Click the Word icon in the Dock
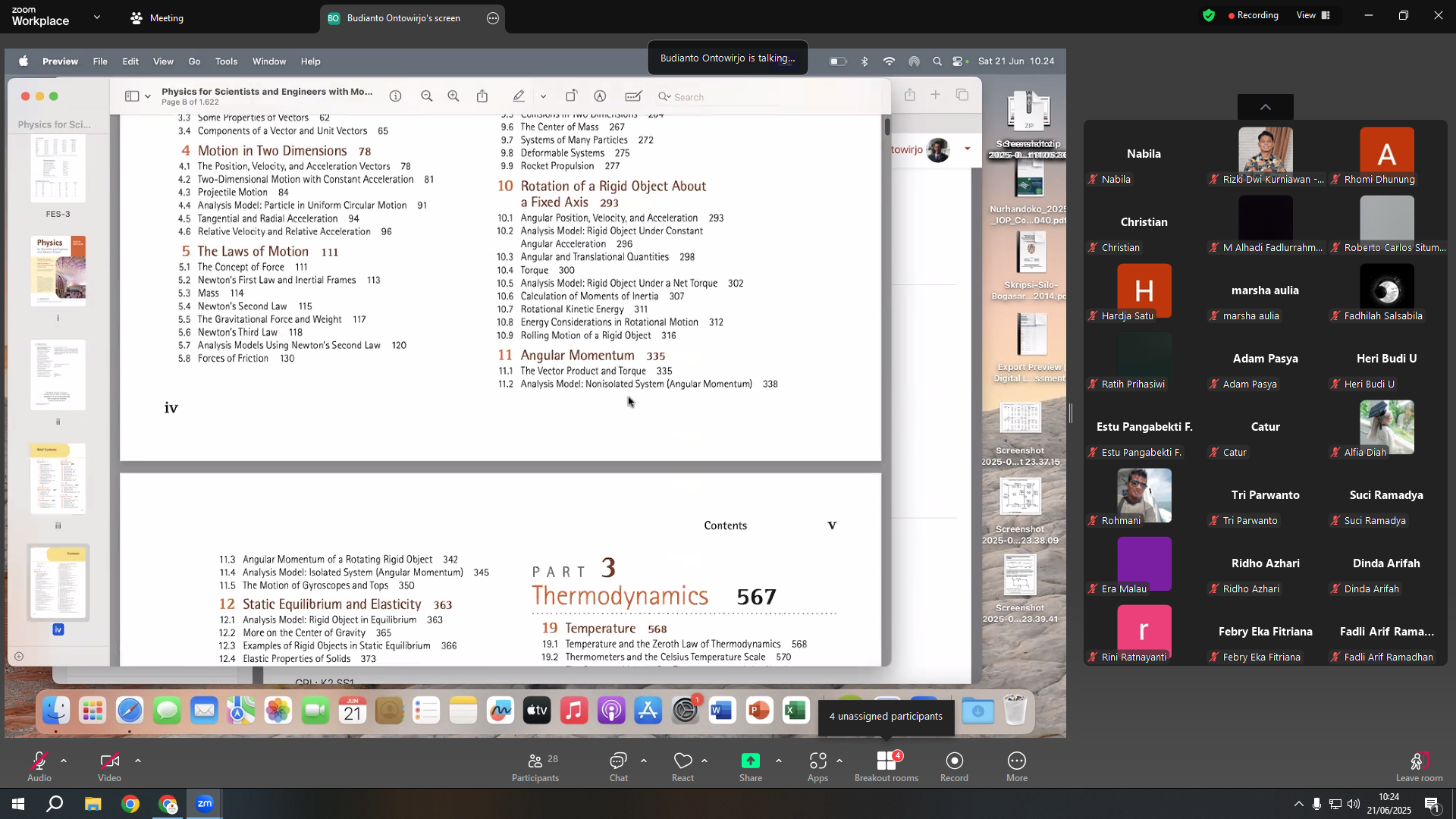Image resolution: width=1456 pixels, height=819 pixels. tap(722, 711)
